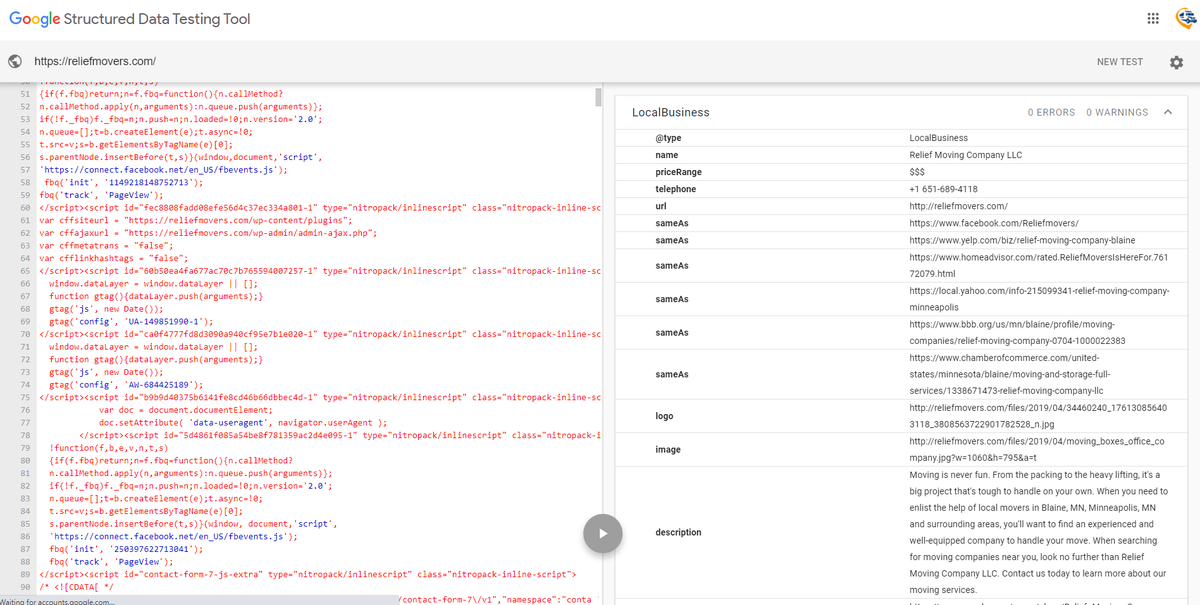This screenshot has height=605, width=1200.
Task: Open the Google apps grid
Action: 1153,19
